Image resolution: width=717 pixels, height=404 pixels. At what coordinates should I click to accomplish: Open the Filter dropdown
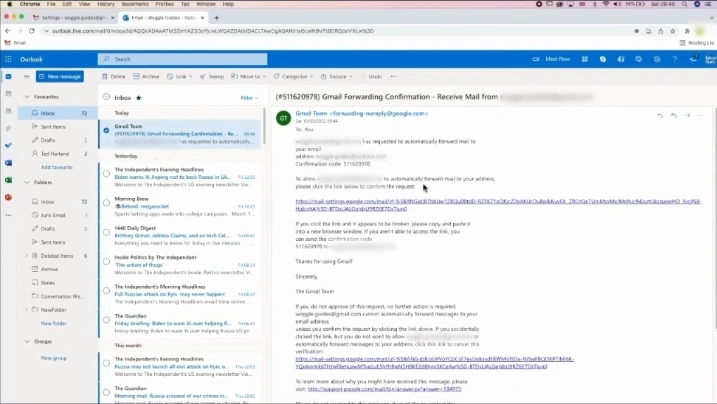pos(249,98)
